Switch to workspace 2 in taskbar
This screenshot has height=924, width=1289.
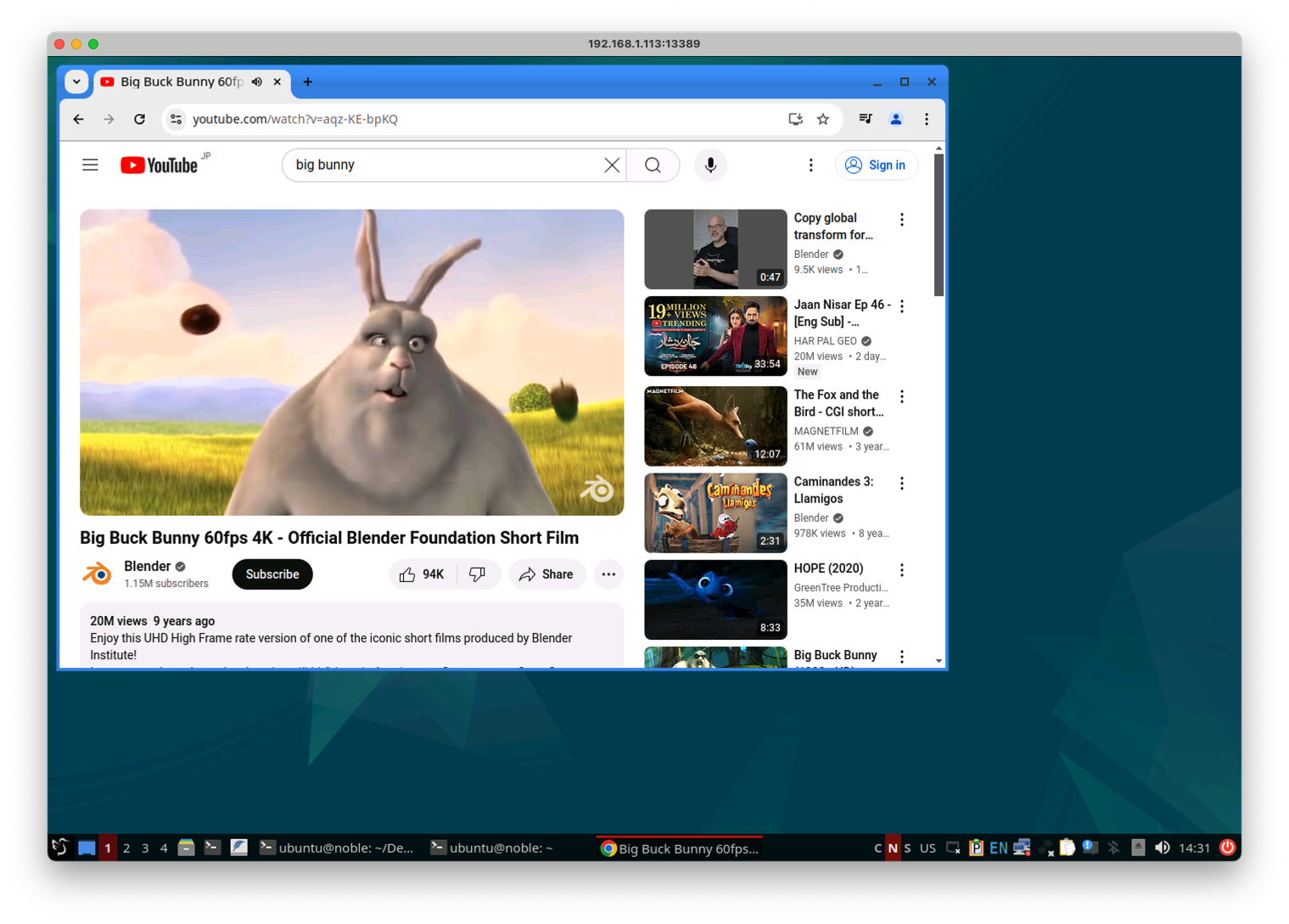tap(126, 848)
